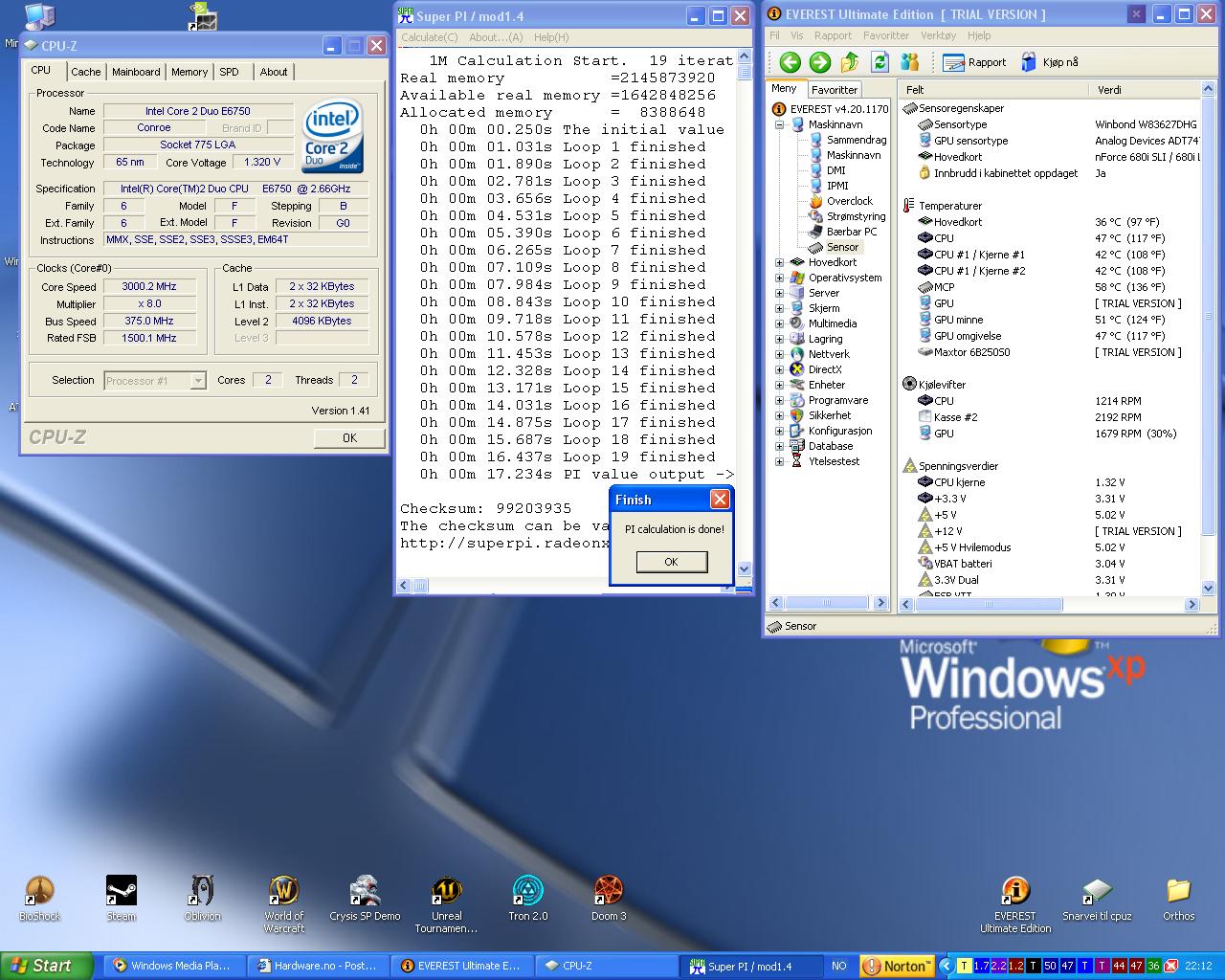1225x980 pixels.
Task: Collapse the Maskinnavn node in EVEREST tree
Action: point(779,124)
